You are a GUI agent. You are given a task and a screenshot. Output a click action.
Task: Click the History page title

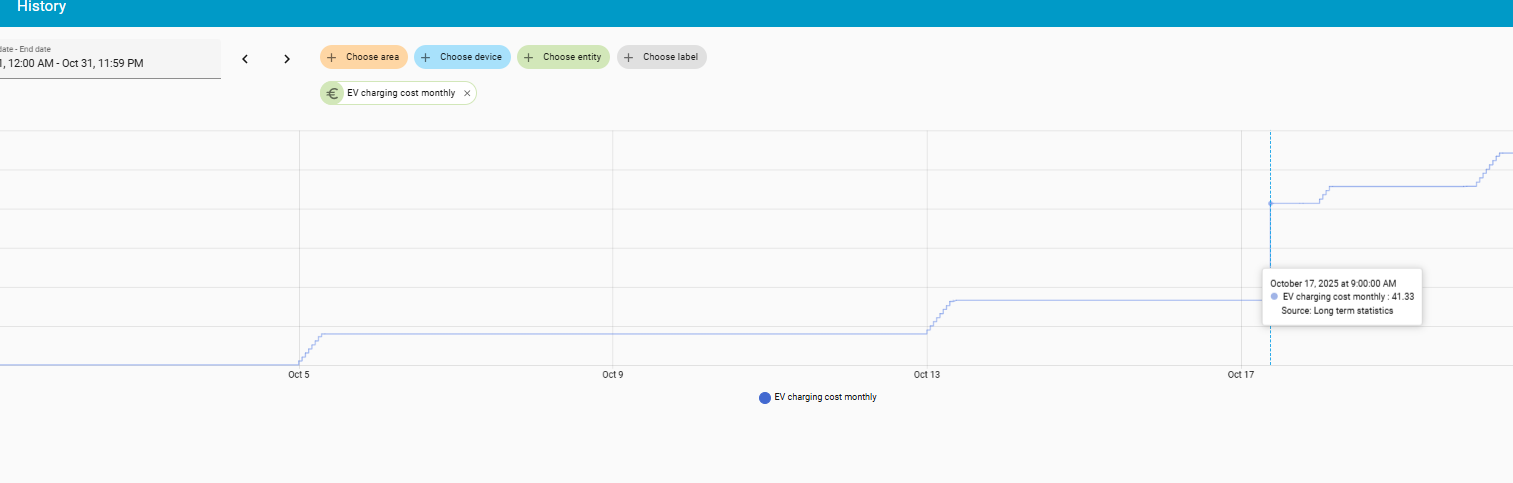[x=41, y=7]
